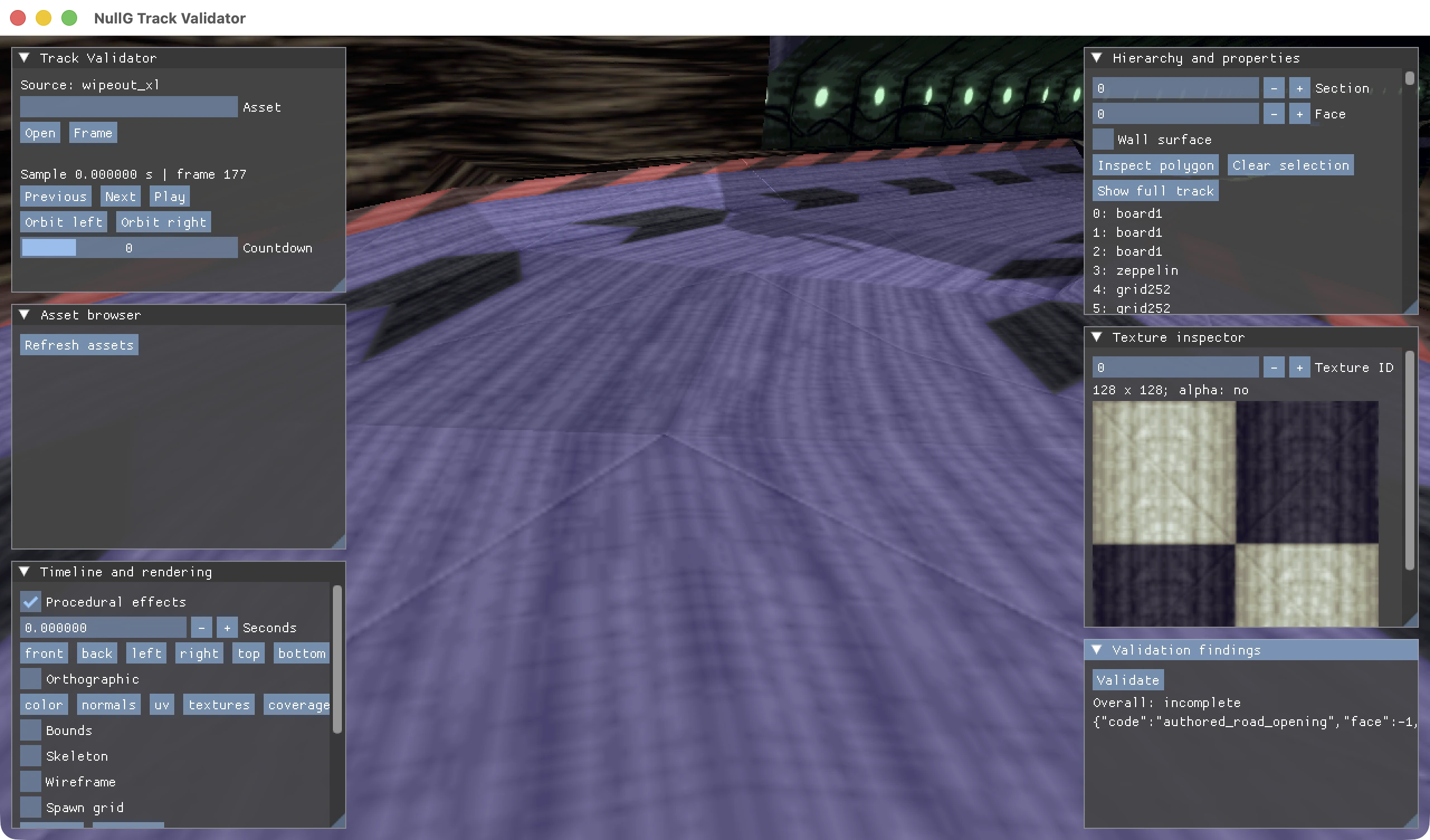
Task: Run the Validate button
Action: tap(1128, 680)
